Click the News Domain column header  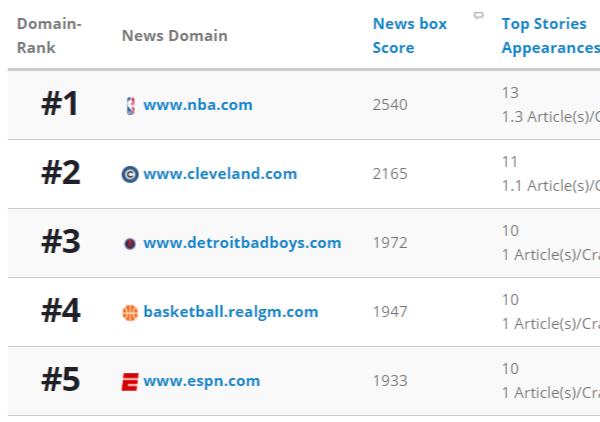tap(174, 36)
